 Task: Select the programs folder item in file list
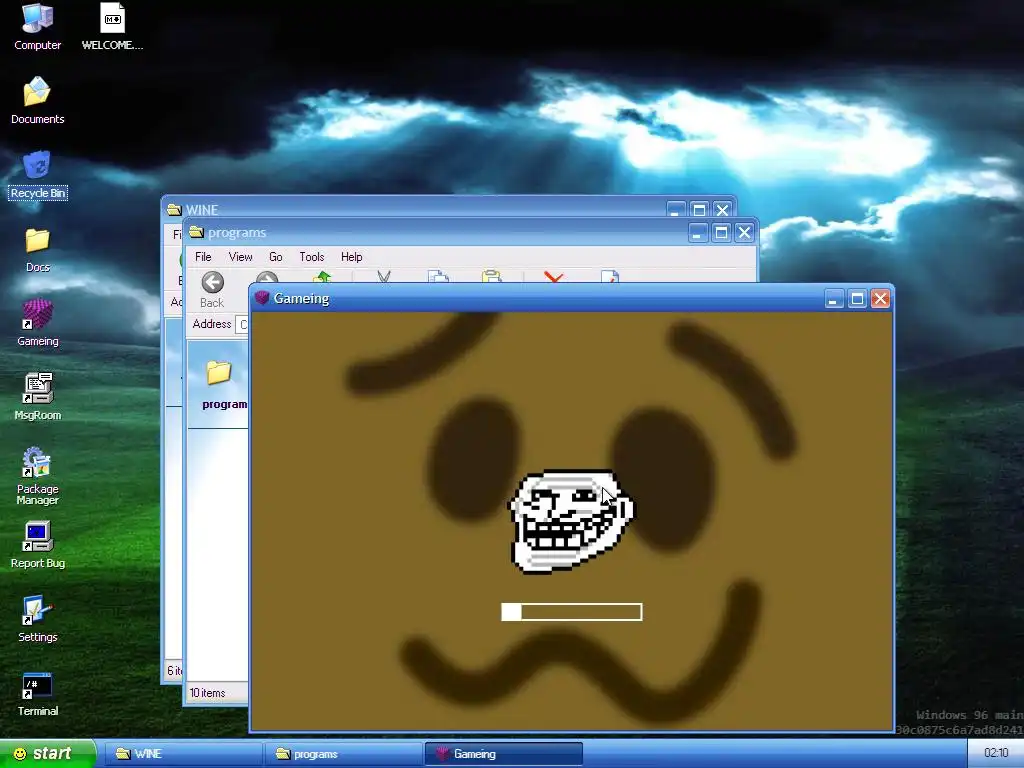[221, 384]
